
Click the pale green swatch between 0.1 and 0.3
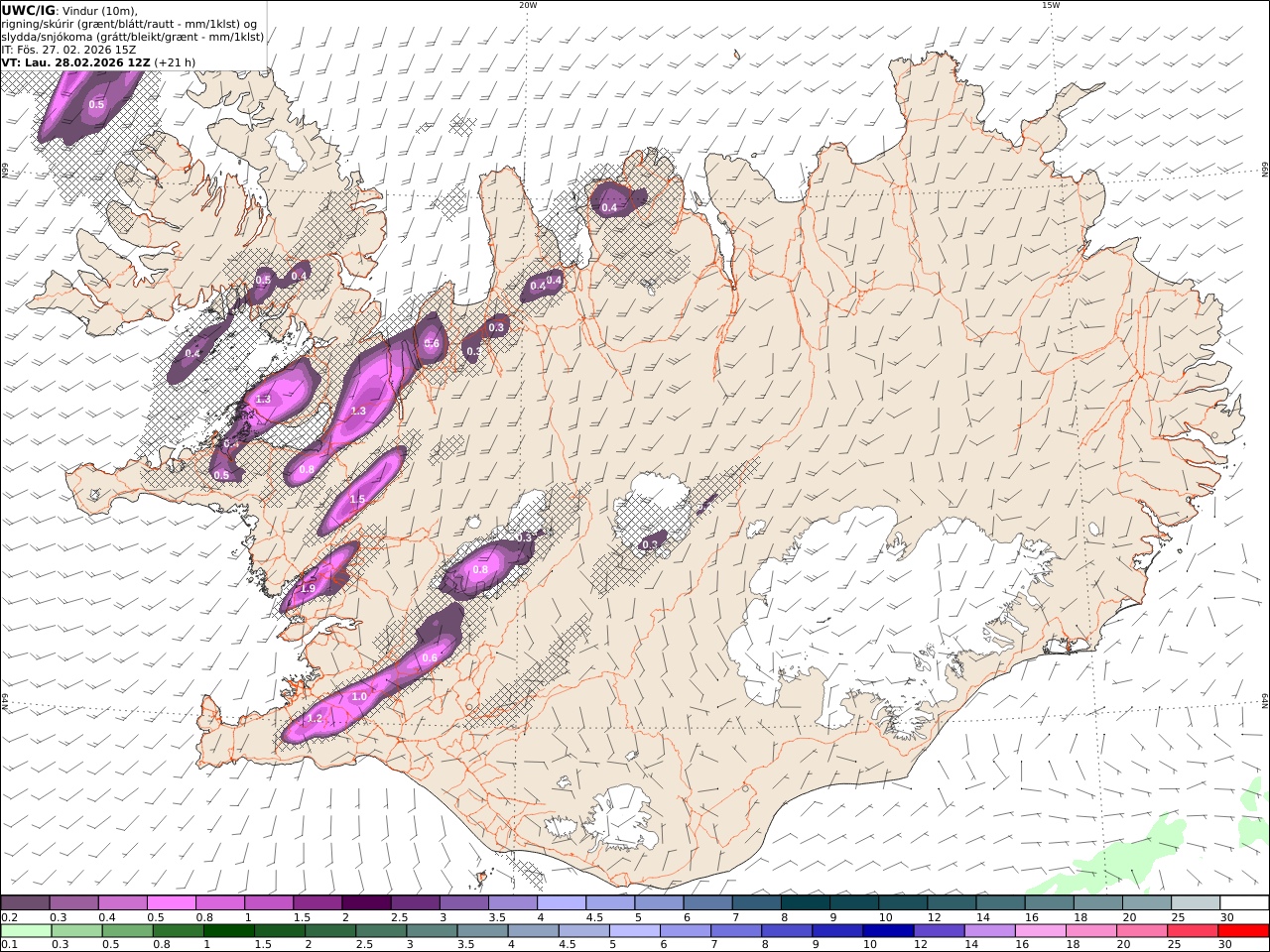26,931
